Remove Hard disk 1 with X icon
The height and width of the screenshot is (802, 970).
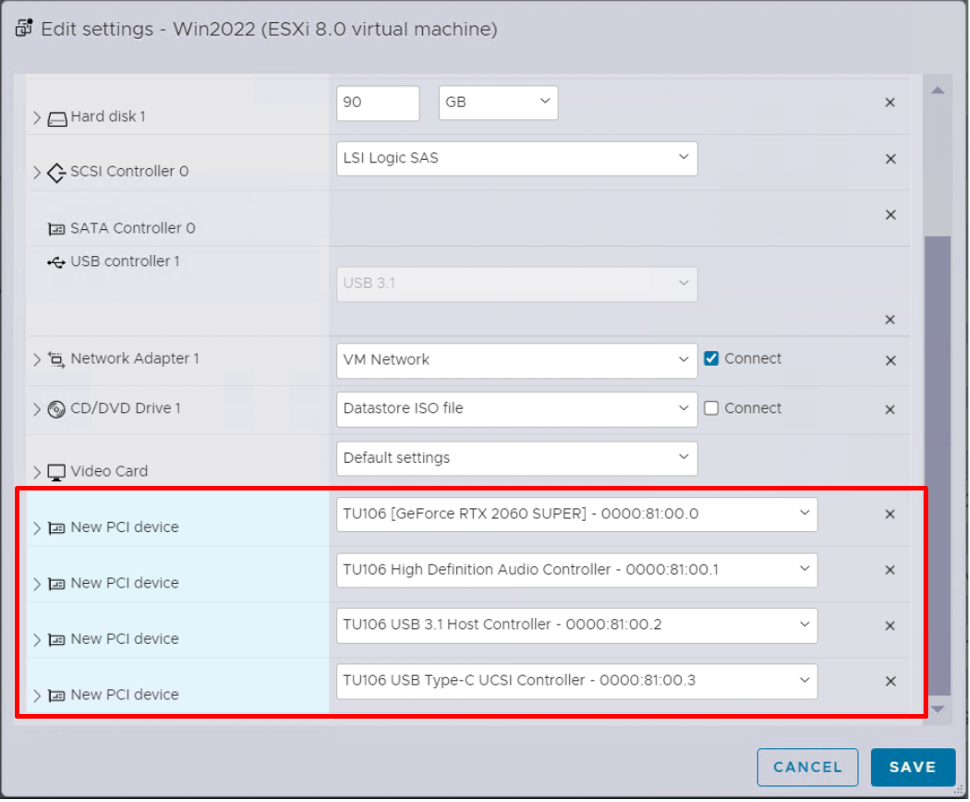[x=889, y=103]
